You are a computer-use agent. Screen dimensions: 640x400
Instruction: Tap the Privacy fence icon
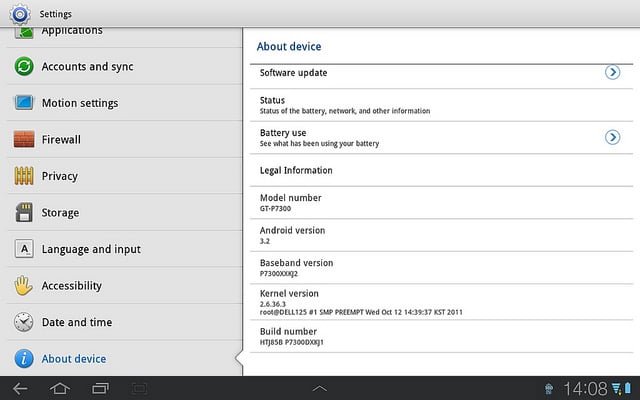point(24,176)
